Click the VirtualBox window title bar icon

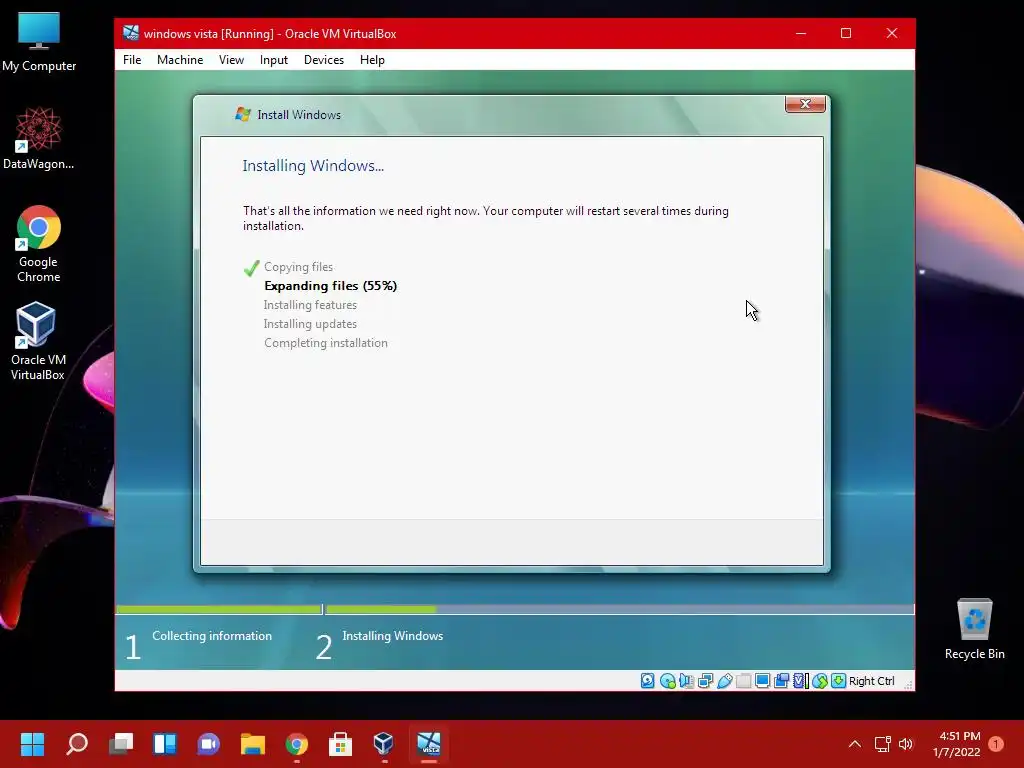tap(131, 33)
